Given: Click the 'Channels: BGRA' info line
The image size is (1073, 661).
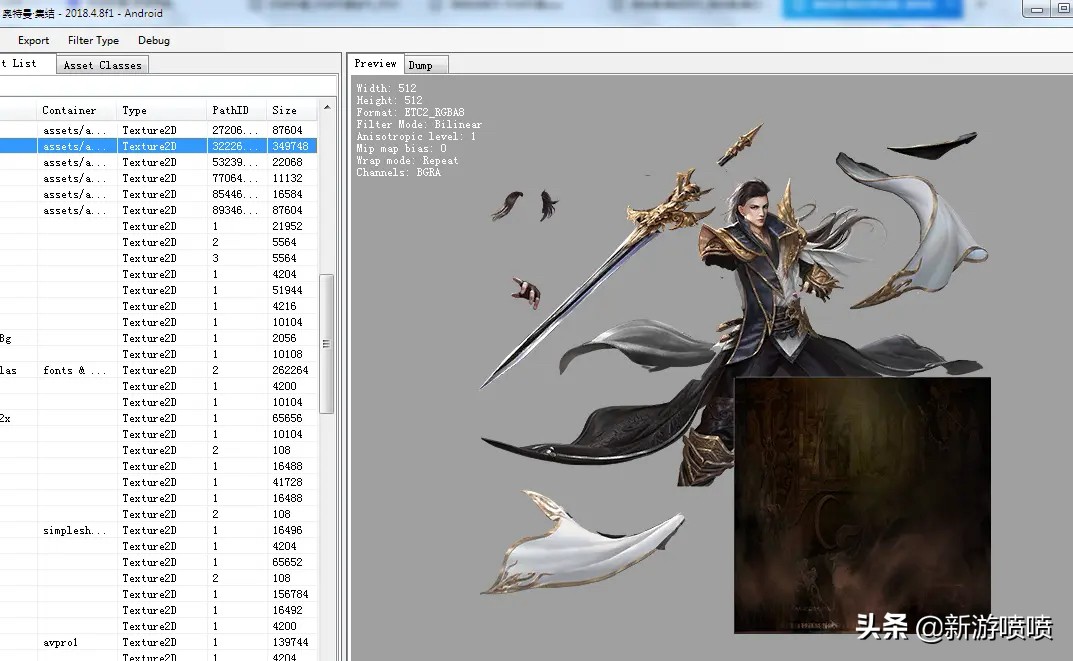Looking at the screenshot, I should 398,172.
